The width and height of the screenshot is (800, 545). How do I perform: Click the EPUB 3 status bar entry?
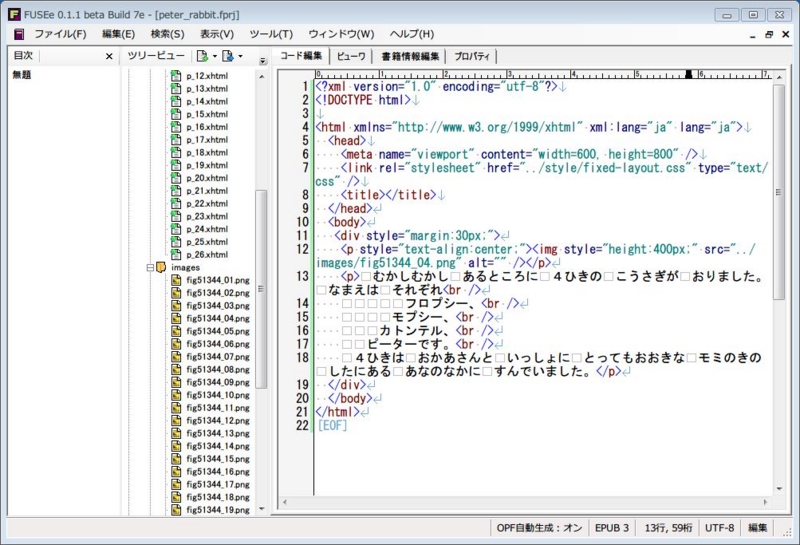tap(612, 528)
